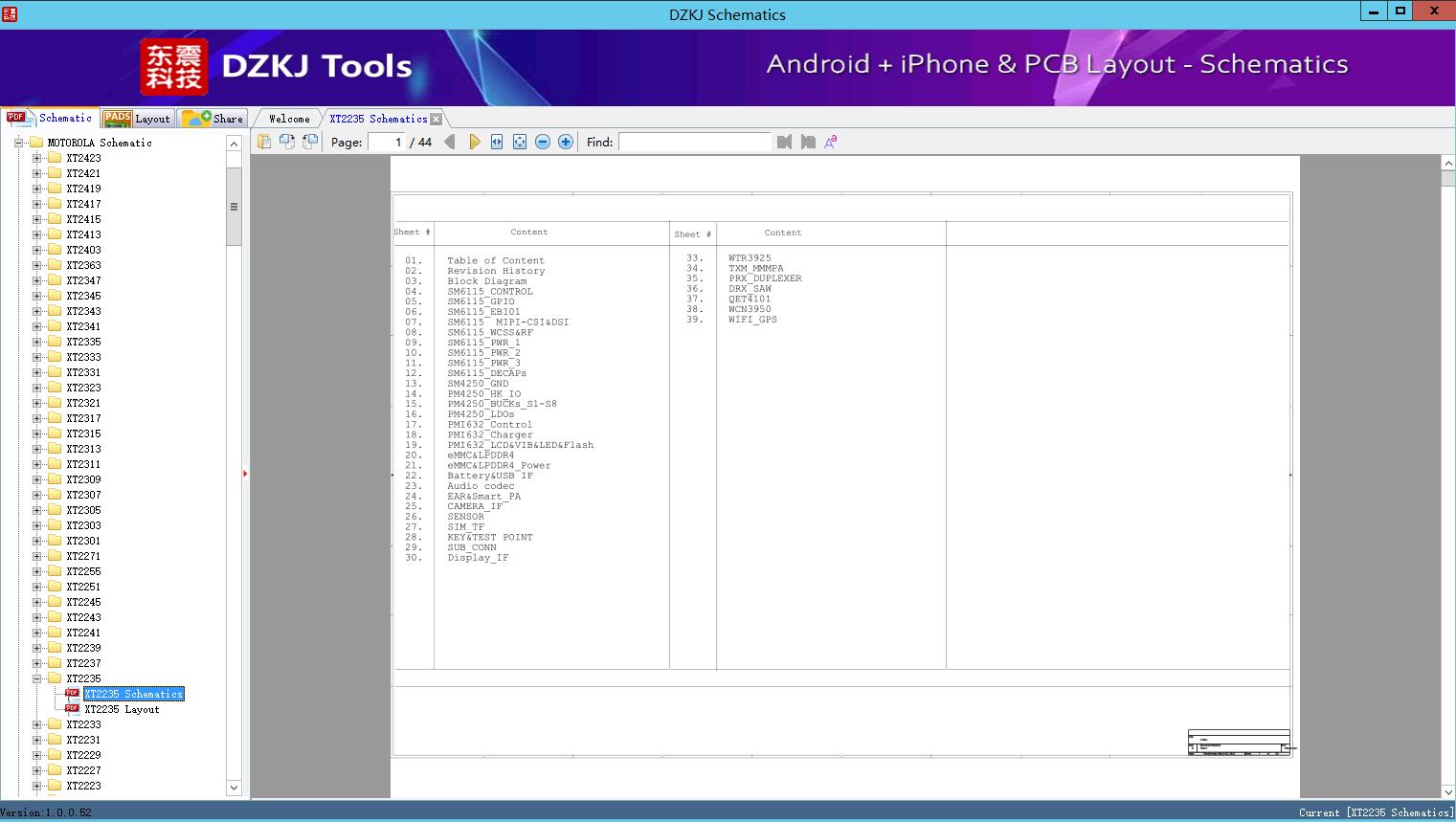Image resolution: width=1456 pixels, height=822 pixels.
Task: Collapse the MOTOROLA Schematic root node
Action: point(18,143)
